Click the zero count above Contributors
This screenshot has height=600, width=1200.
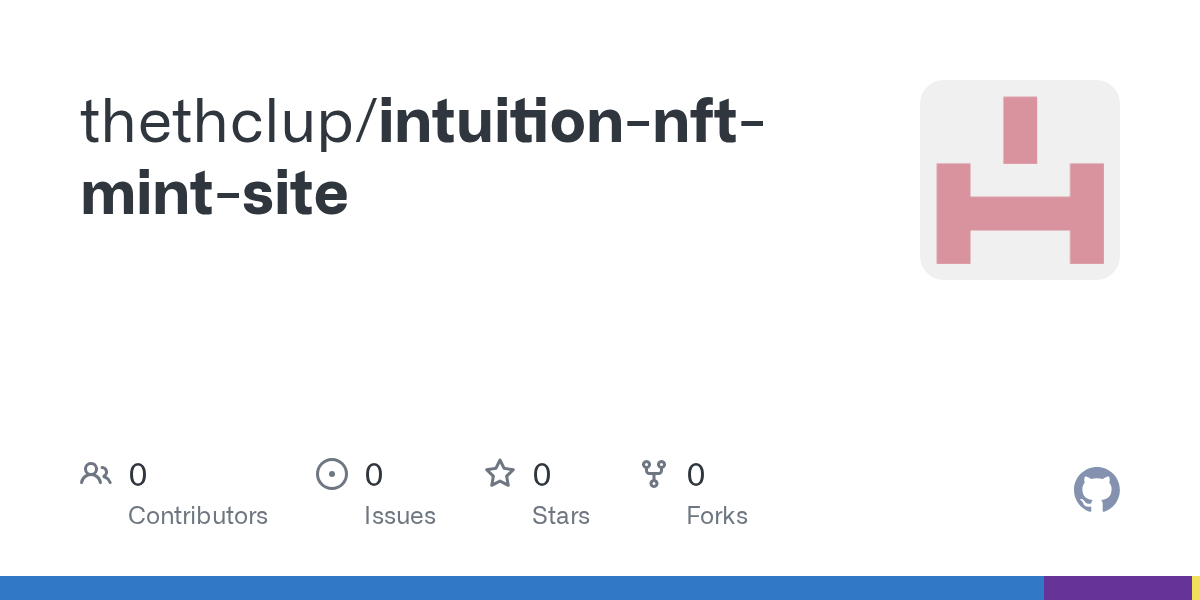(x=138, y=475)
